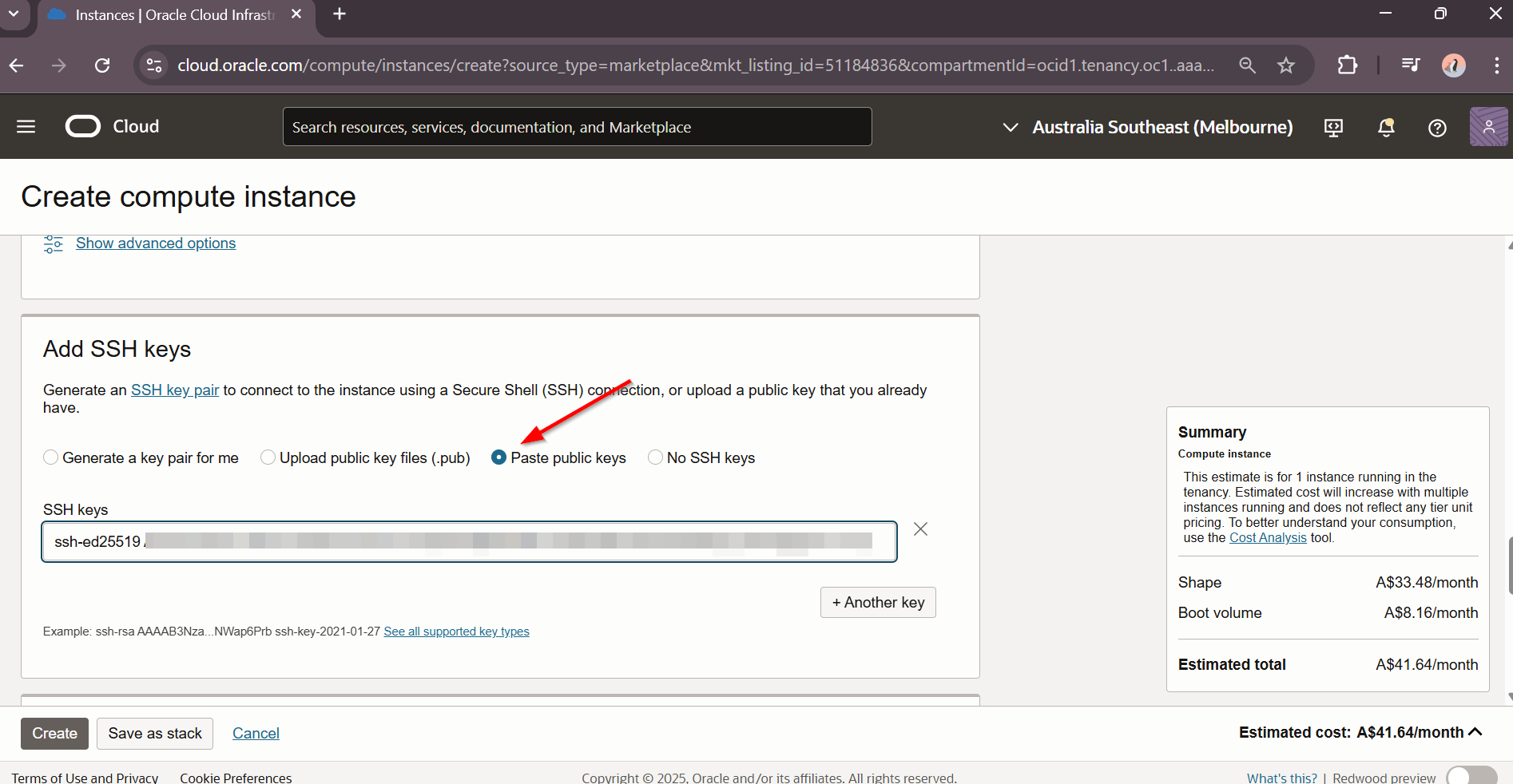Focus the search resources input field

tap(577, 128)
